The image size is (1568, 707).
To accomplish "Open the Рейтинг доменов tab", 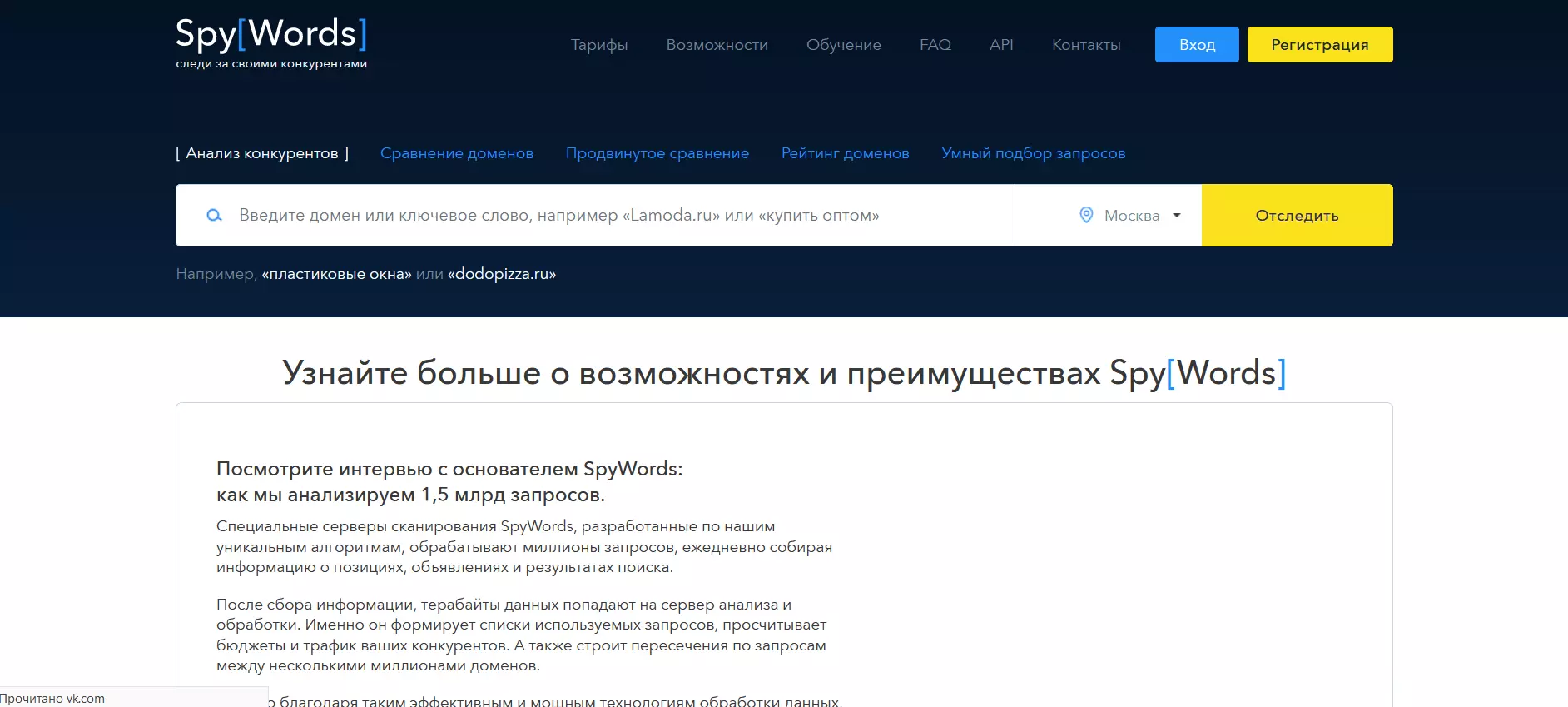I will [846, 153].
